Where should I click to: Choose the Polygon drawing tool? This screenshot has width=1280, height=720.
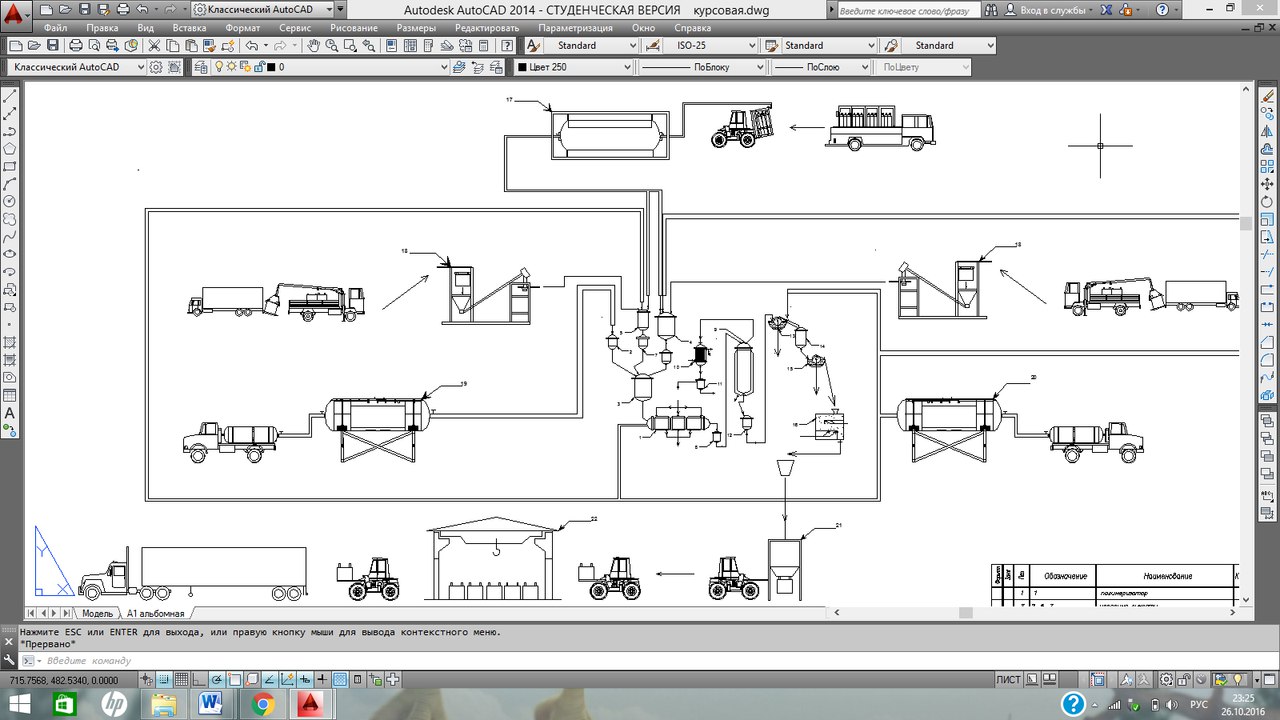10,149
